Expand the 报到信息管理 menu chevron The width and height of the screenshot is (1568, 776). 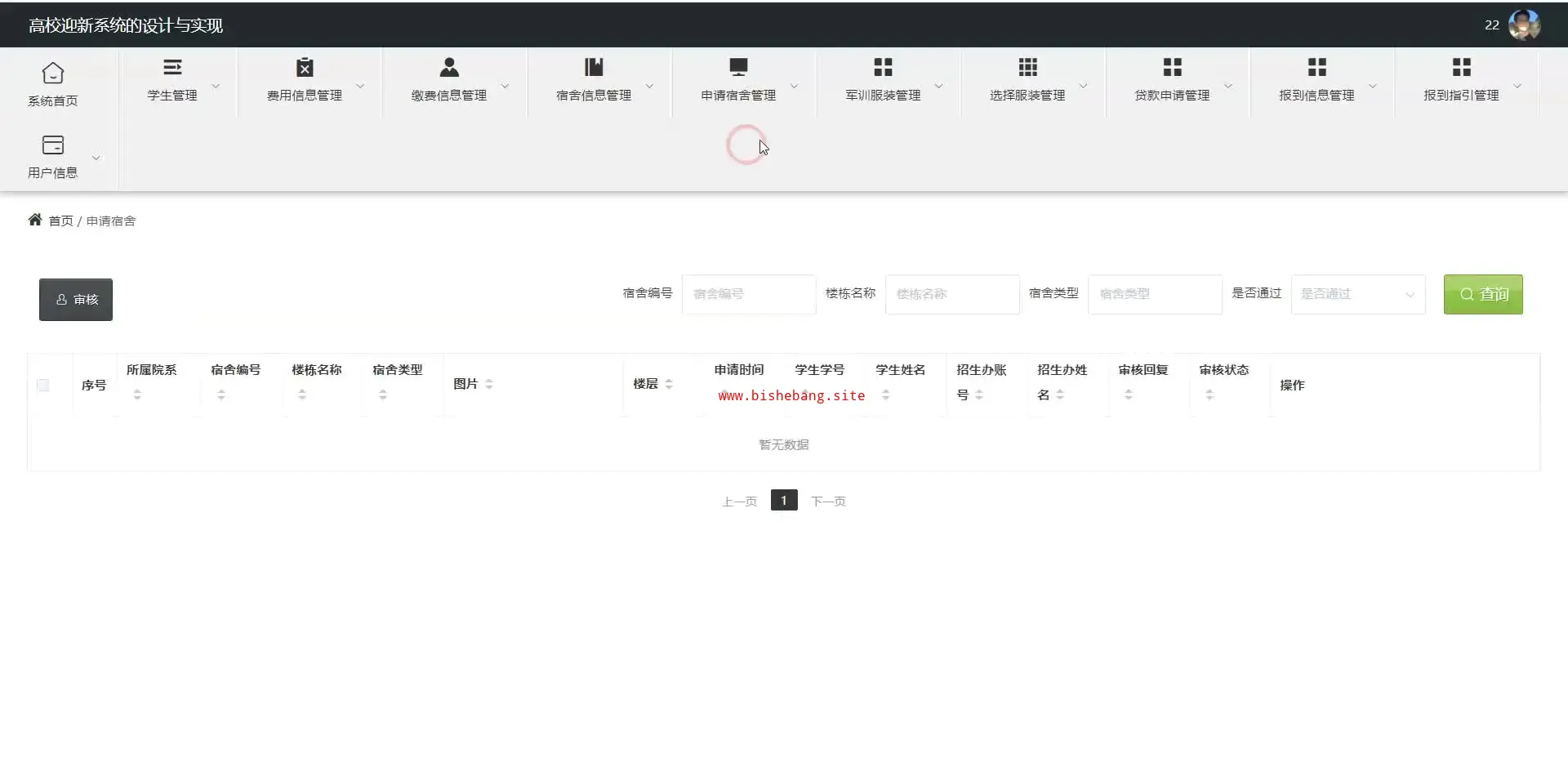tap(1373, 86)
